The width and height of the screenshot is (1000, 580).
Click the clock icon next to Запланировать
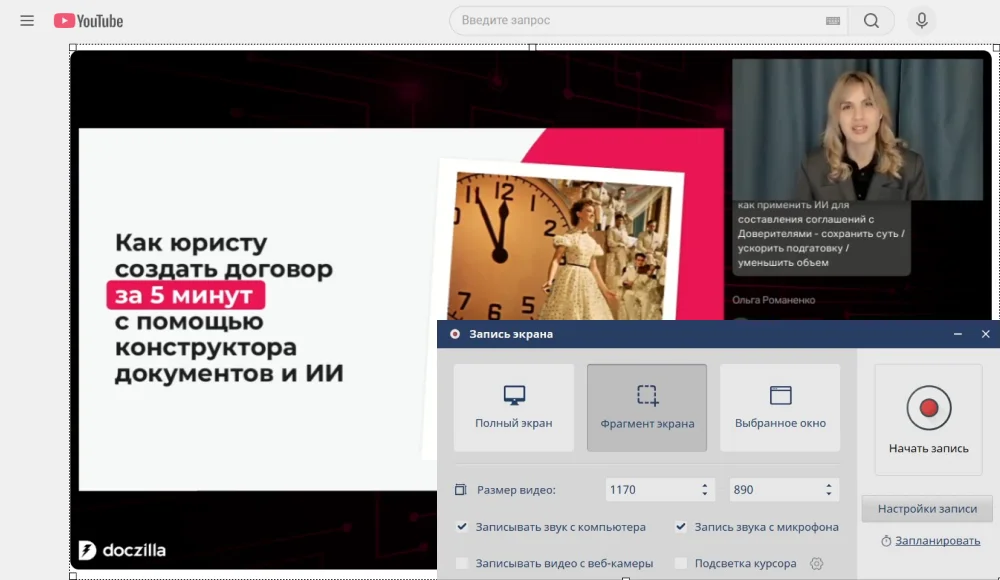(x=884, y=541)
